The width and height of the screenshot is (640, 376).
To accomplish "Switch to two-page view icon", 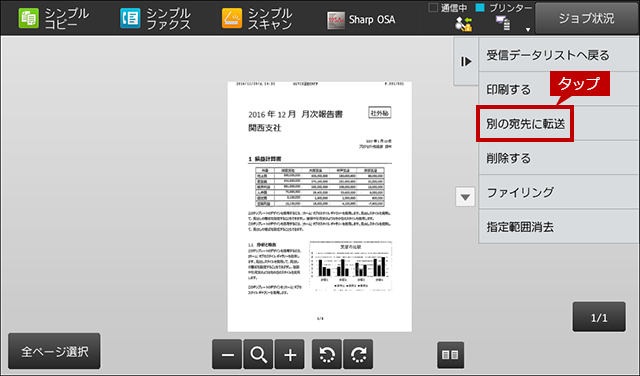I will point(450,355).
